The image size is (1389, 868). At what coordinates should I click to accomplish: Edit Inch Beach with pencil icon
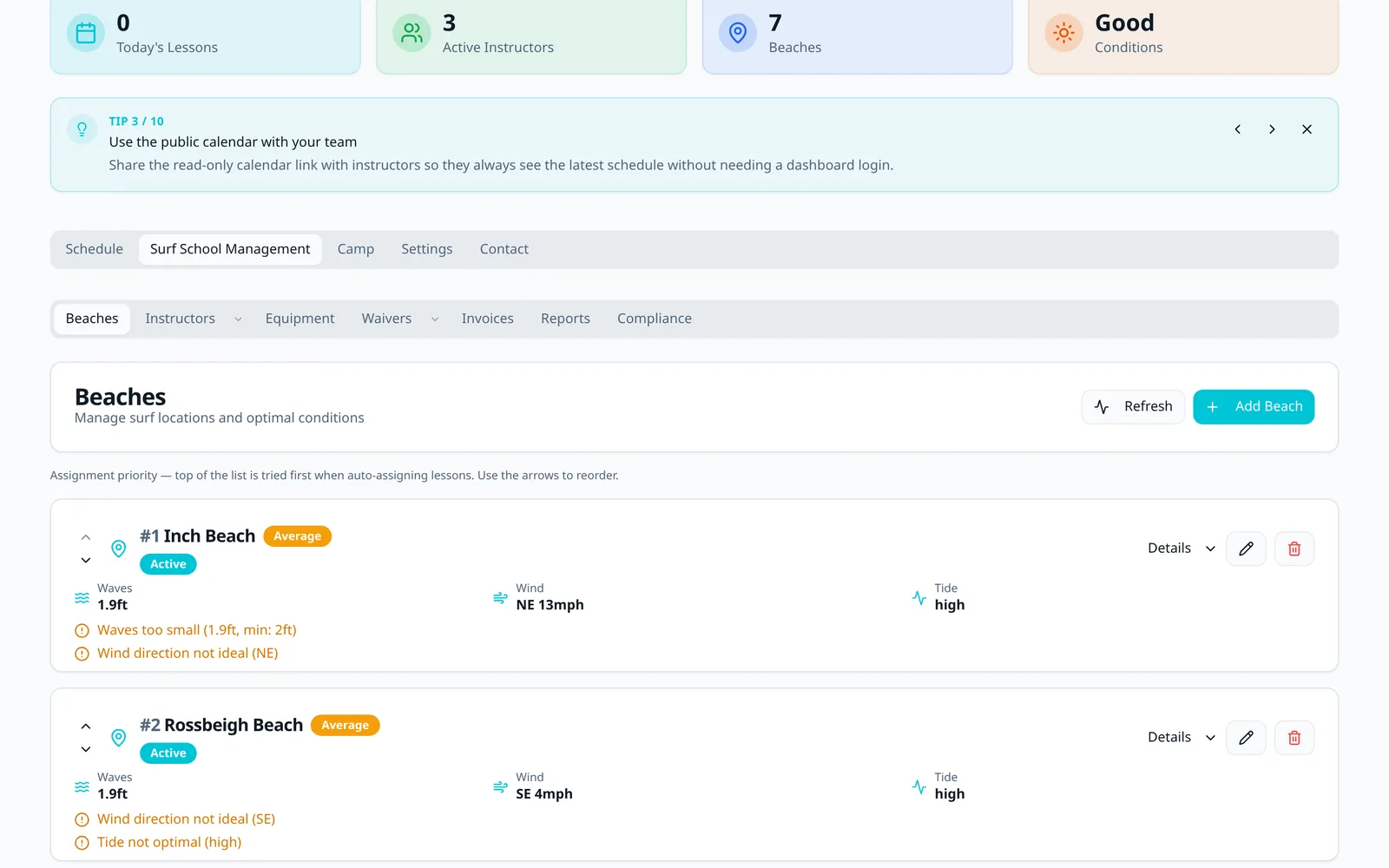[1246, 549]
